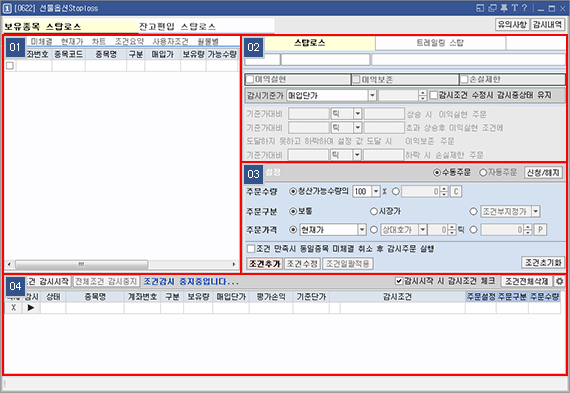Click the P button next to the order price field
This screenshot has height=393, width=570.
click(541, 230)
